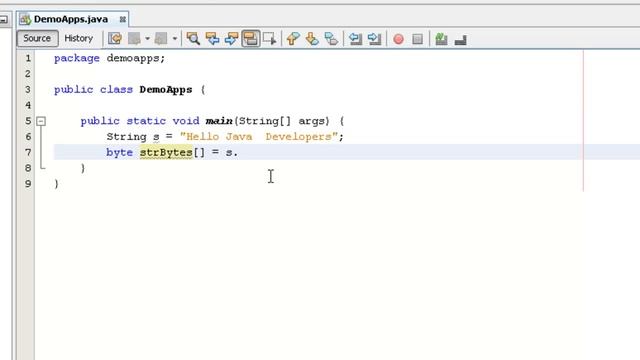Jump to the Previous Bookmark icon
This screenshot has height=360, width=640.
(x=293, y=39)
